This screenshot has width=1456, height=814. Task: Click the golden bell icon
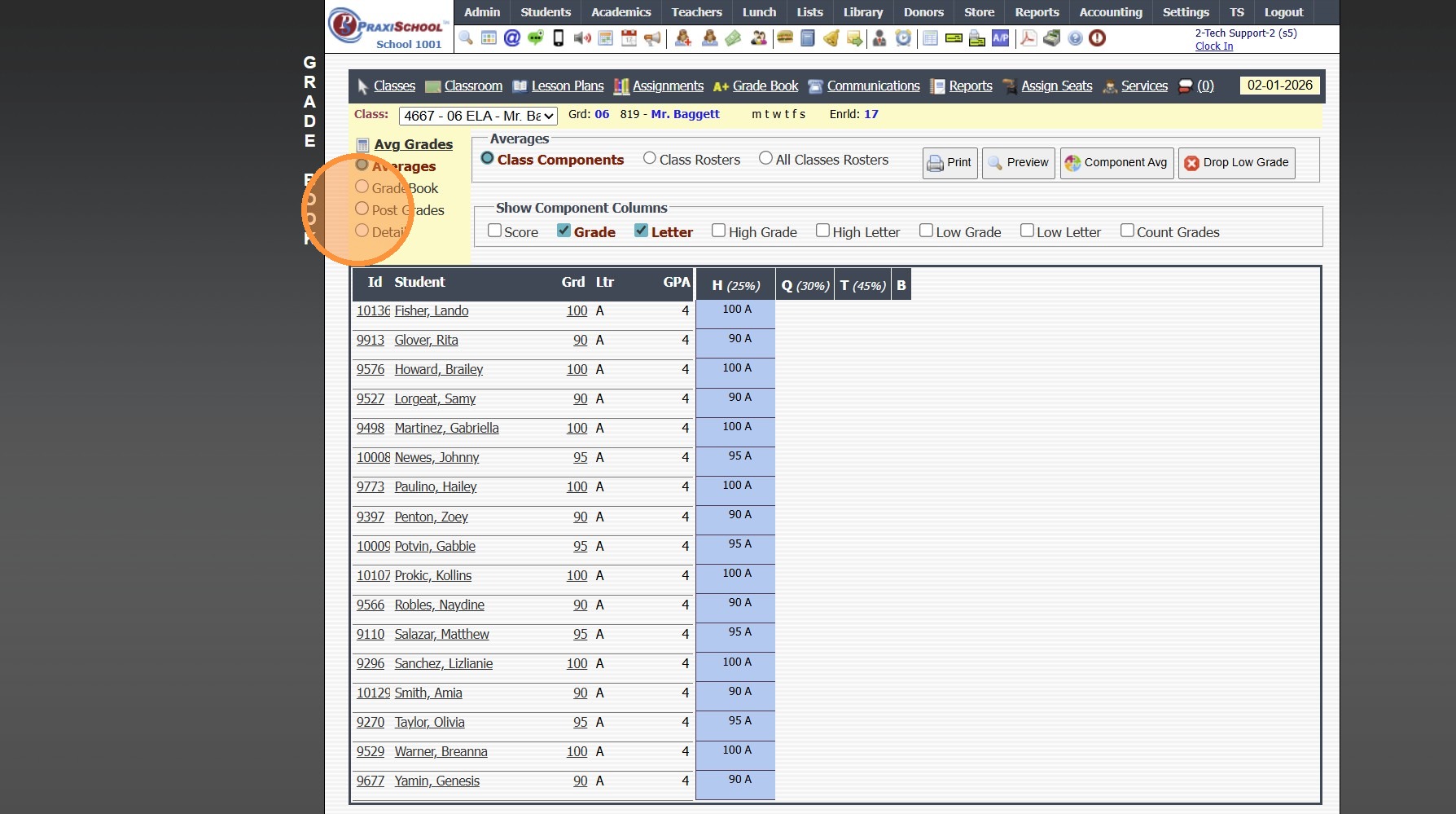[831, 38]
